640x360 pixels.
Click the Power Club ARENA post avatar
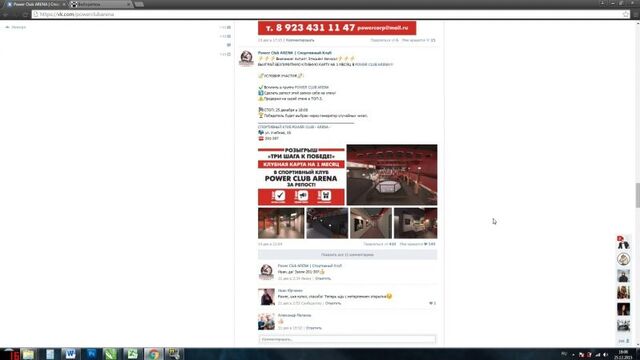(x=246, y=58)
